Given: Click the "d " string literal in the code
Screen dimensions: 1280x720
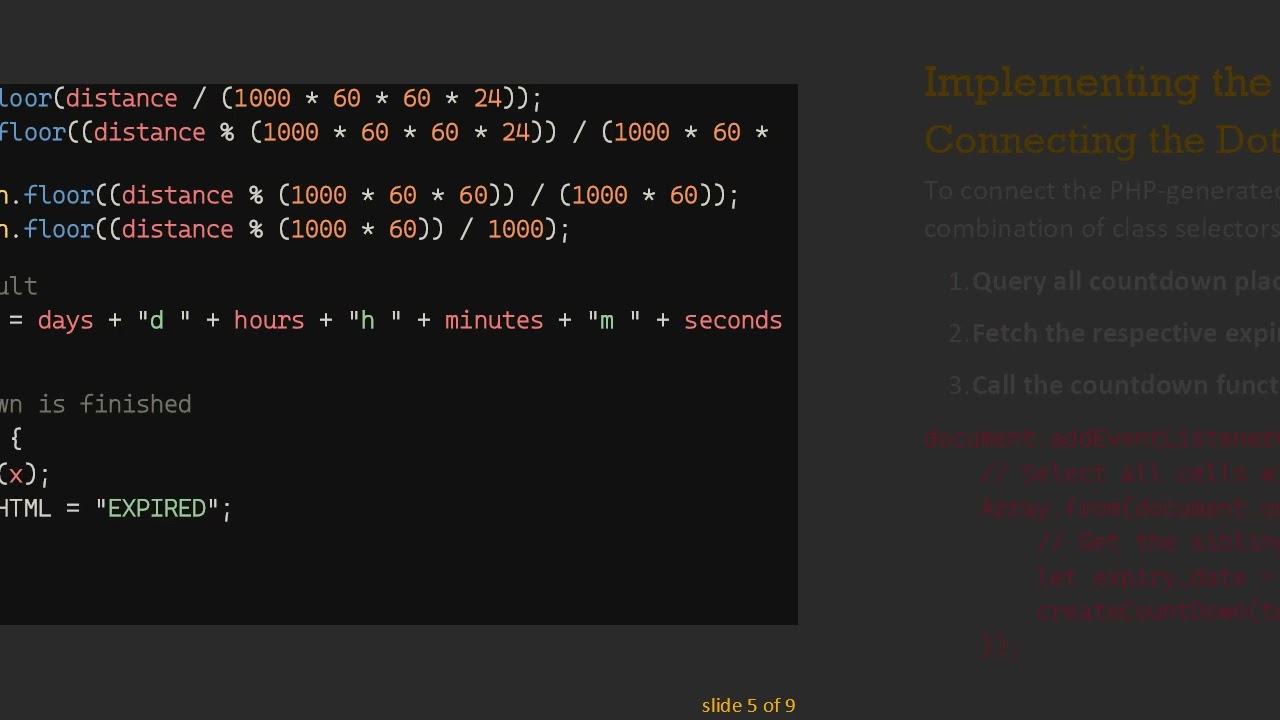Looking at the screenshot, I should 164,321.
